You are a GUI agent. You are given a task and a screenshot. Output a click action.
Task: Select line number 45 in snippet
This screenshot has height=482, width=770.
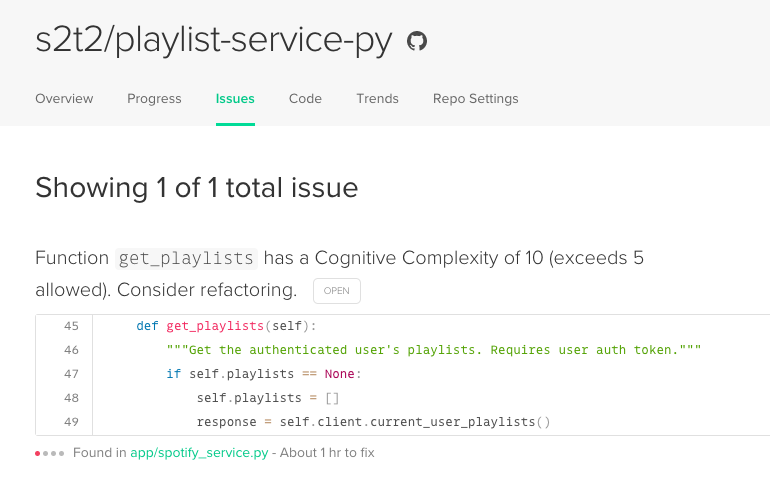click(x=70, y=326)
